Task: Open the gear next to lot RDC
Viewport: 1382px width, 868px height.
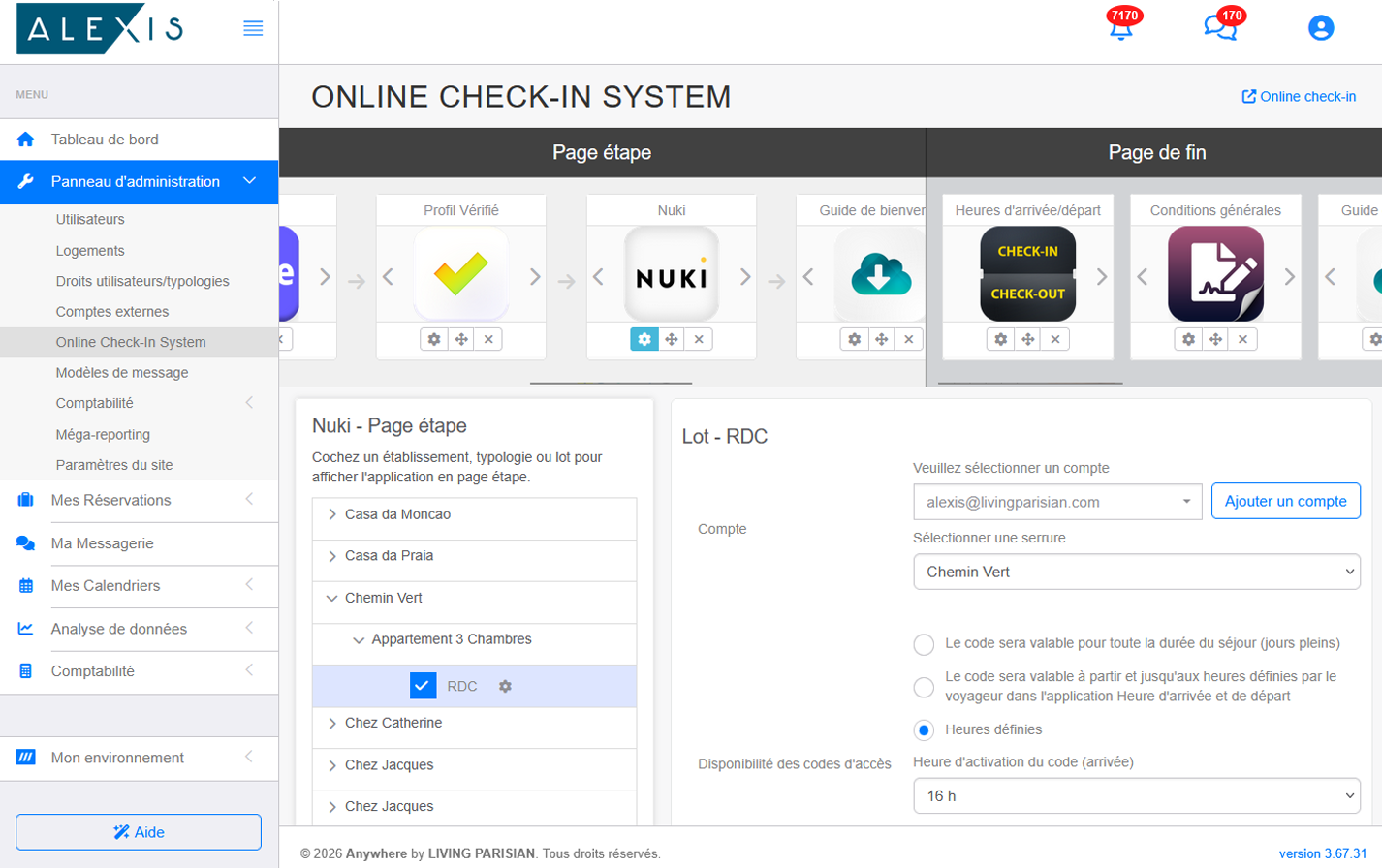Action: 505,686
